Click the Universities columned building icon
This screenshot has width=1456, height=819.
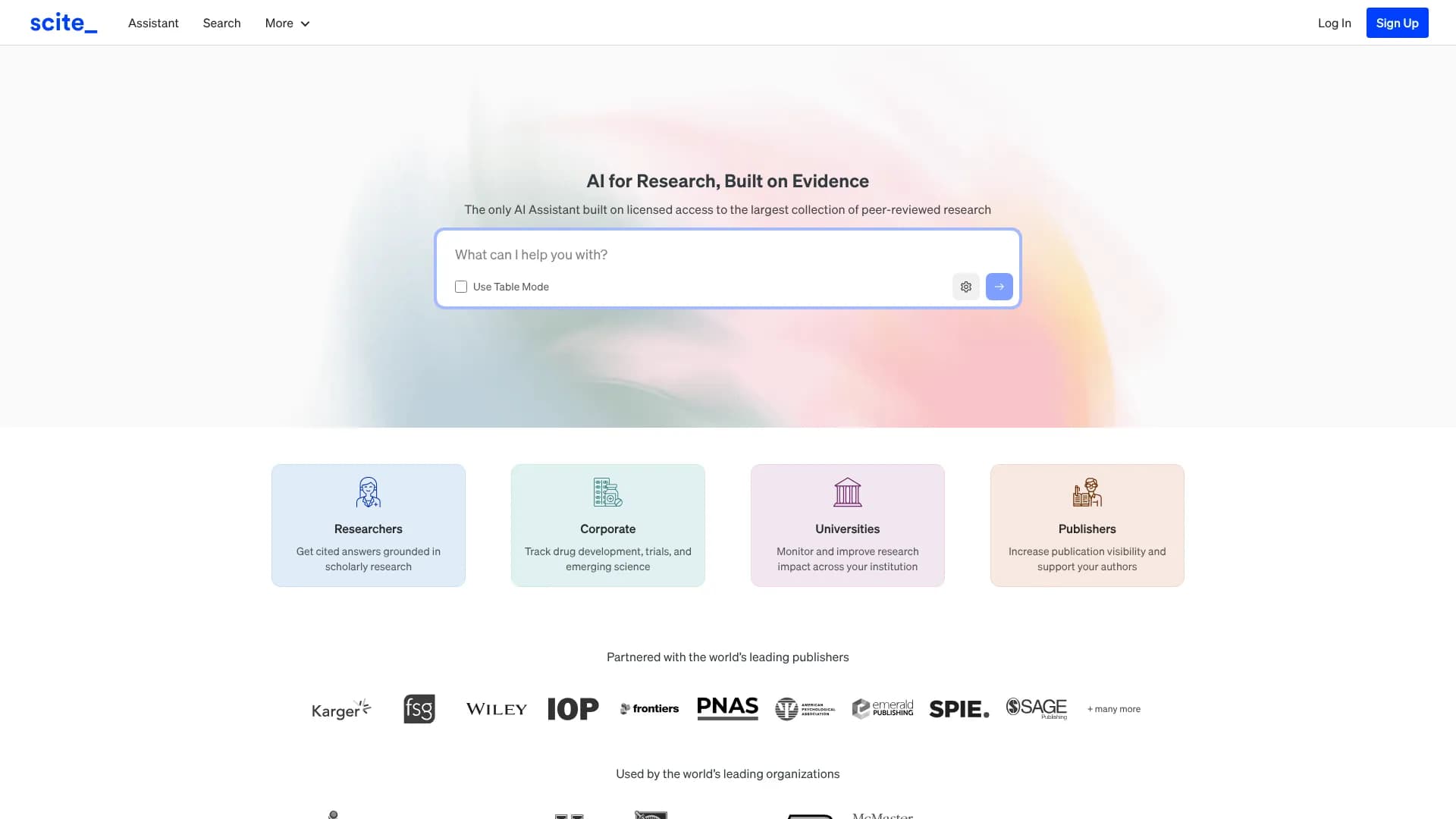847,492
